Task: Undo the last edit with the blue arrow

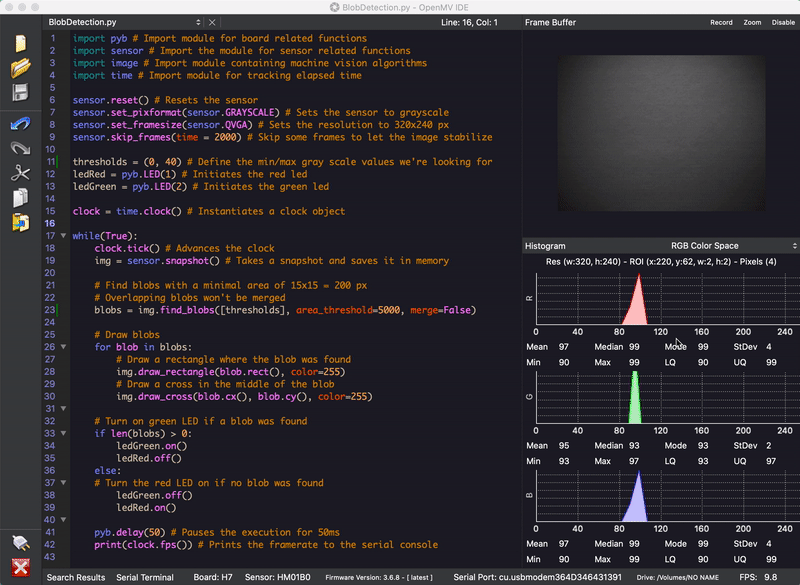Action: (20, 123)
